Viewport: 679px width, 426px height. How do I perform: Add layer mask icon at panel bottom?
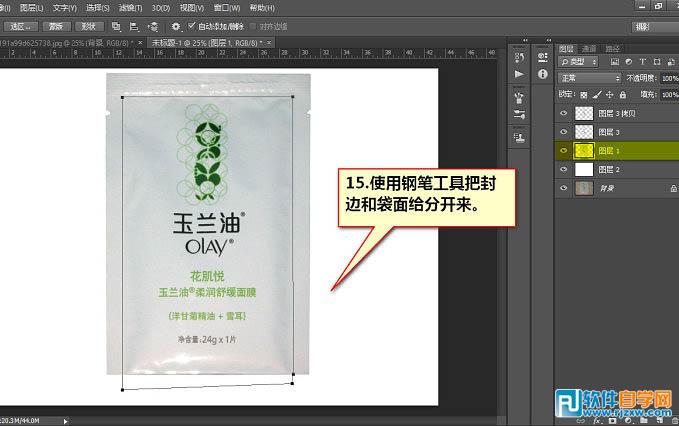click(612, 420)
